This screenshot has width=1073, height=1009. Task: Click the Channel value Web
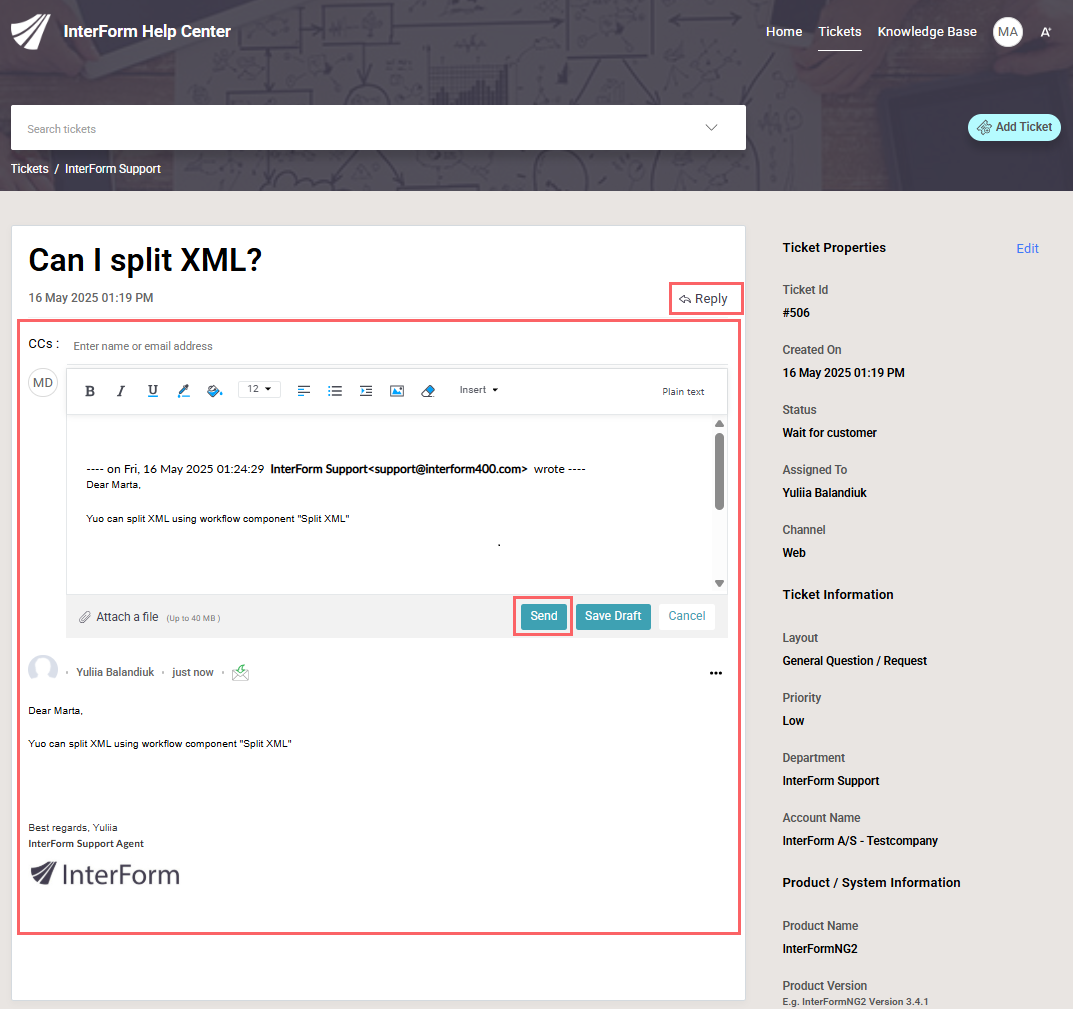(x=794, y=553)
